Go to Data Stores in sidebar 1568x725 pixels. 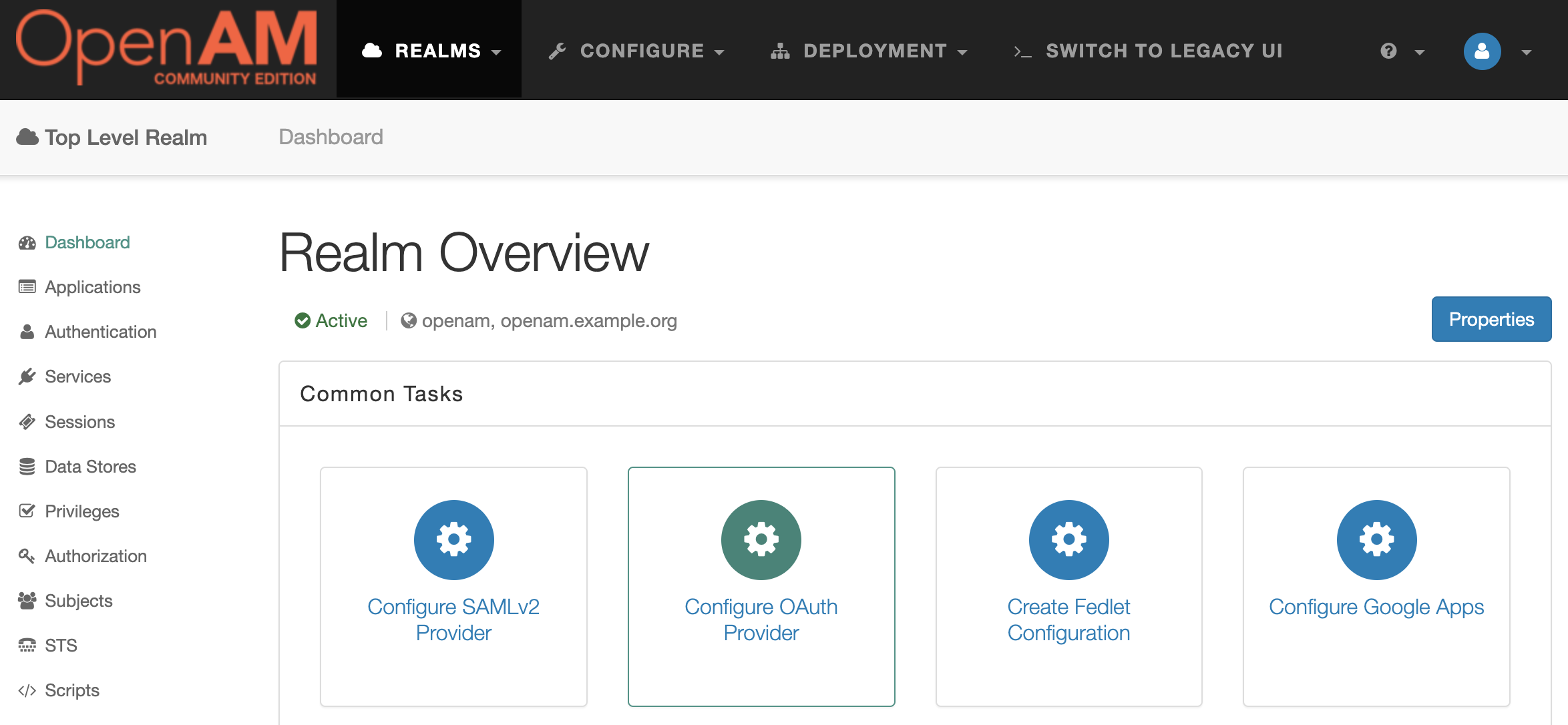point(90,467)
